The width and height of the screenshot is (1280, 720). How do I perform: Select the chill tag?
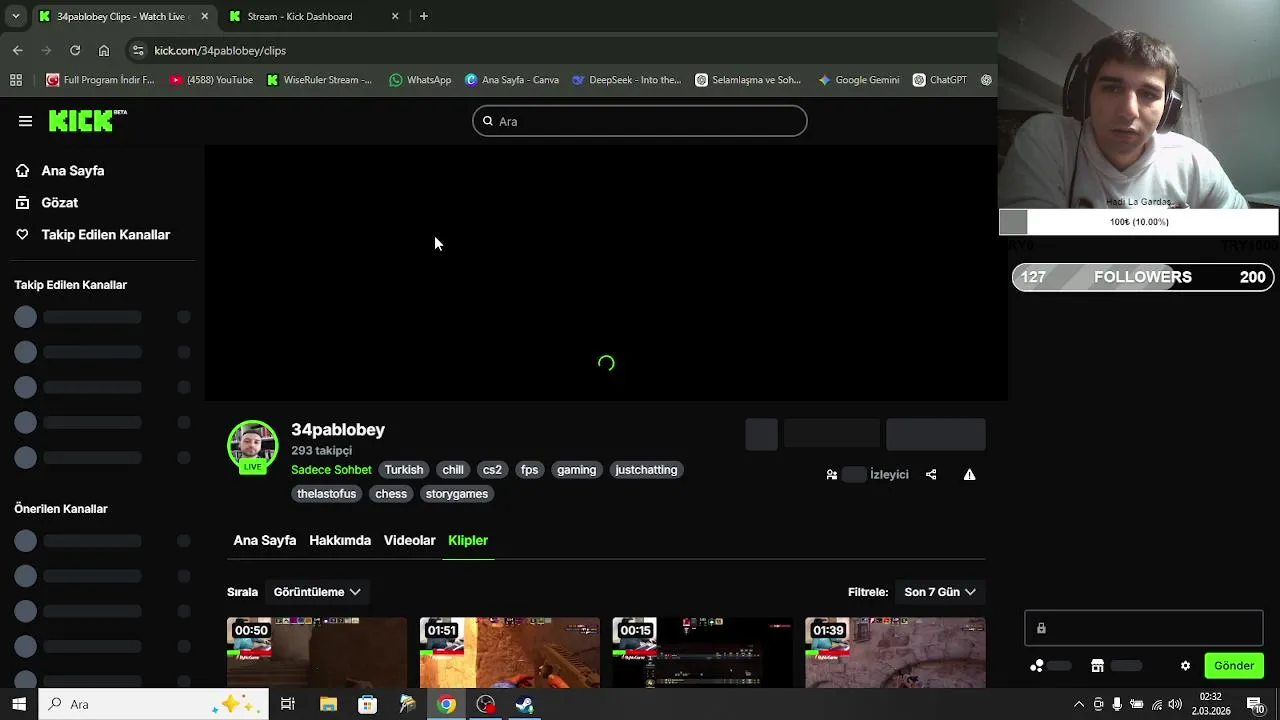click(453, 470)
